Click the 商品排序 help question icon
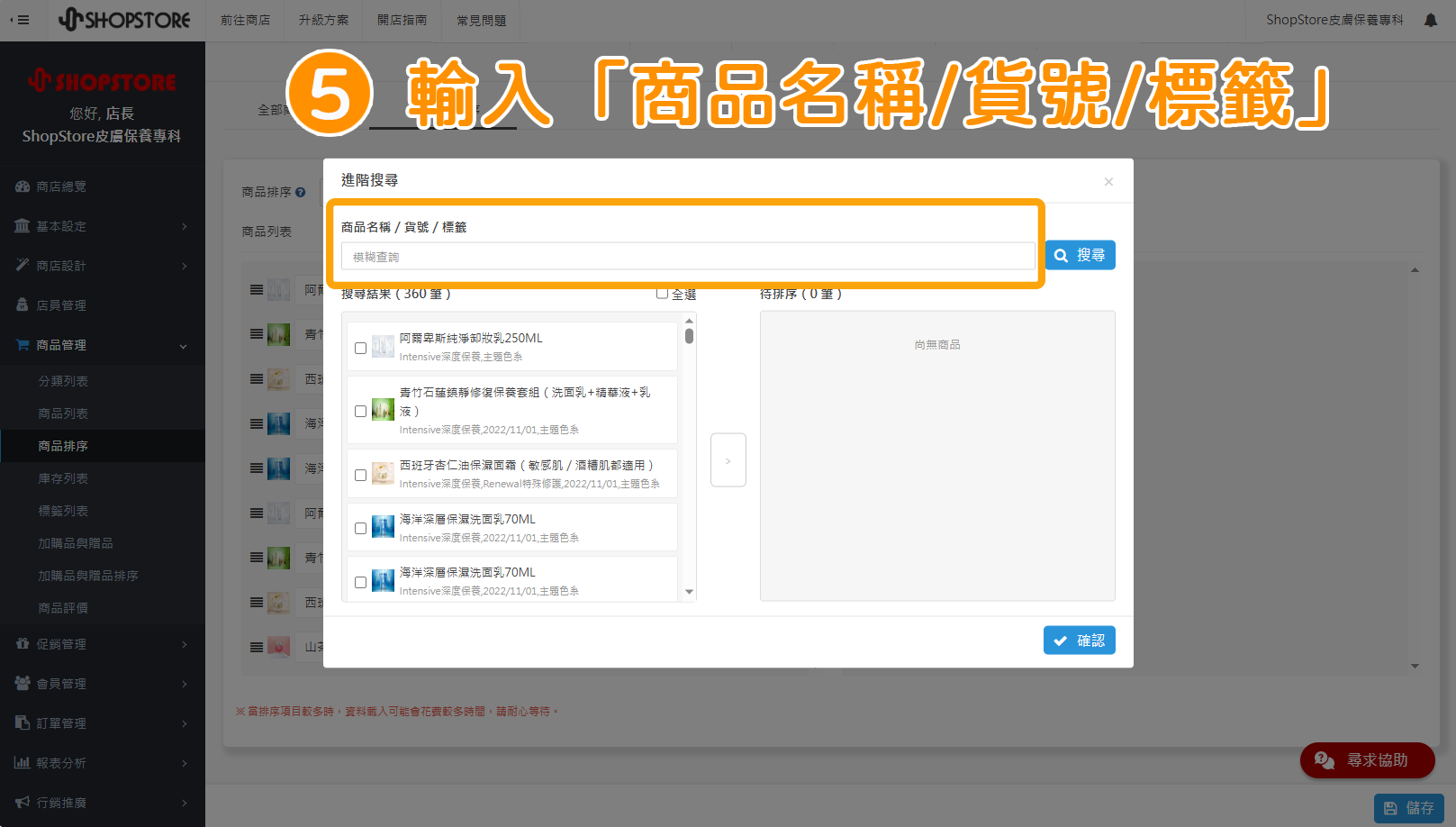Screen dimensions: 1456x827 point(300,192)
